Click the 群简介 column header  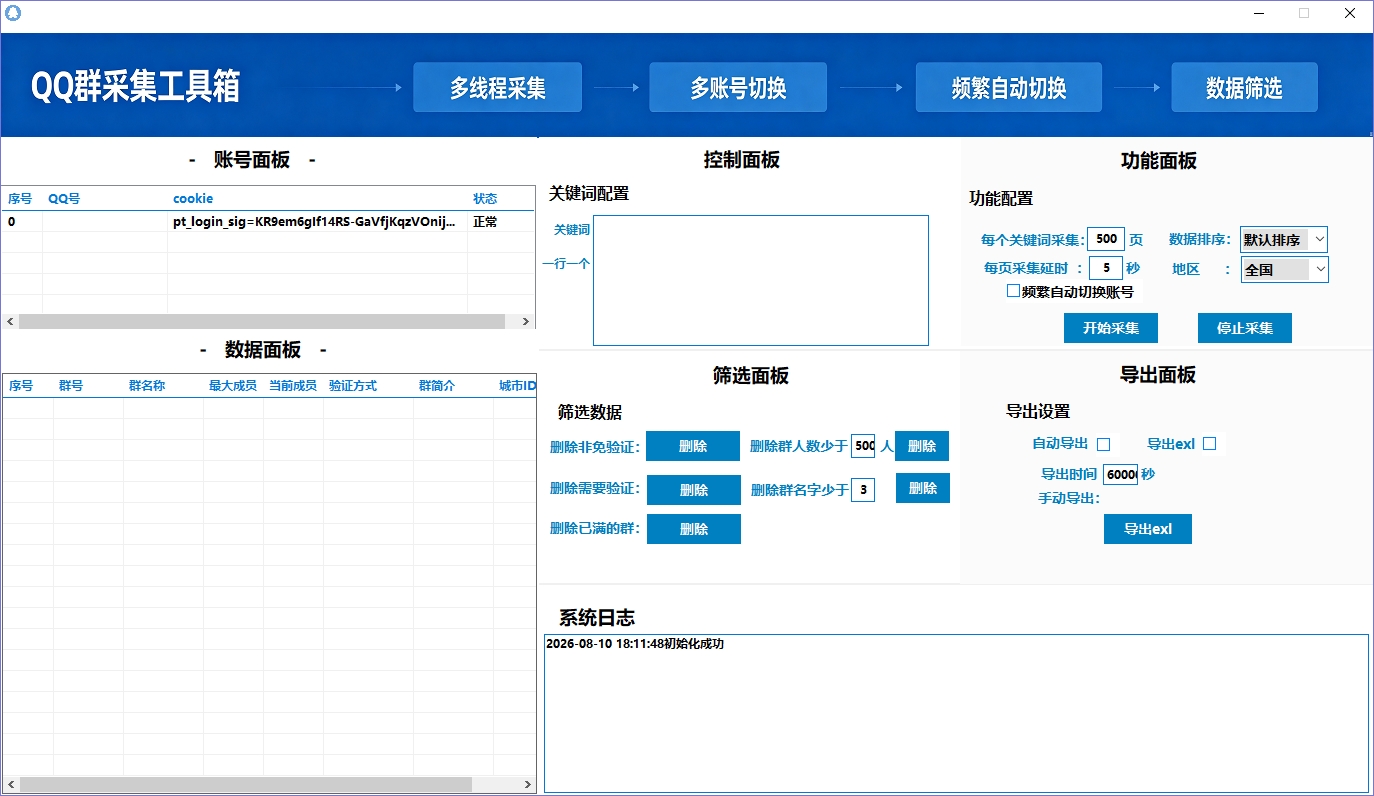(453, 386)
